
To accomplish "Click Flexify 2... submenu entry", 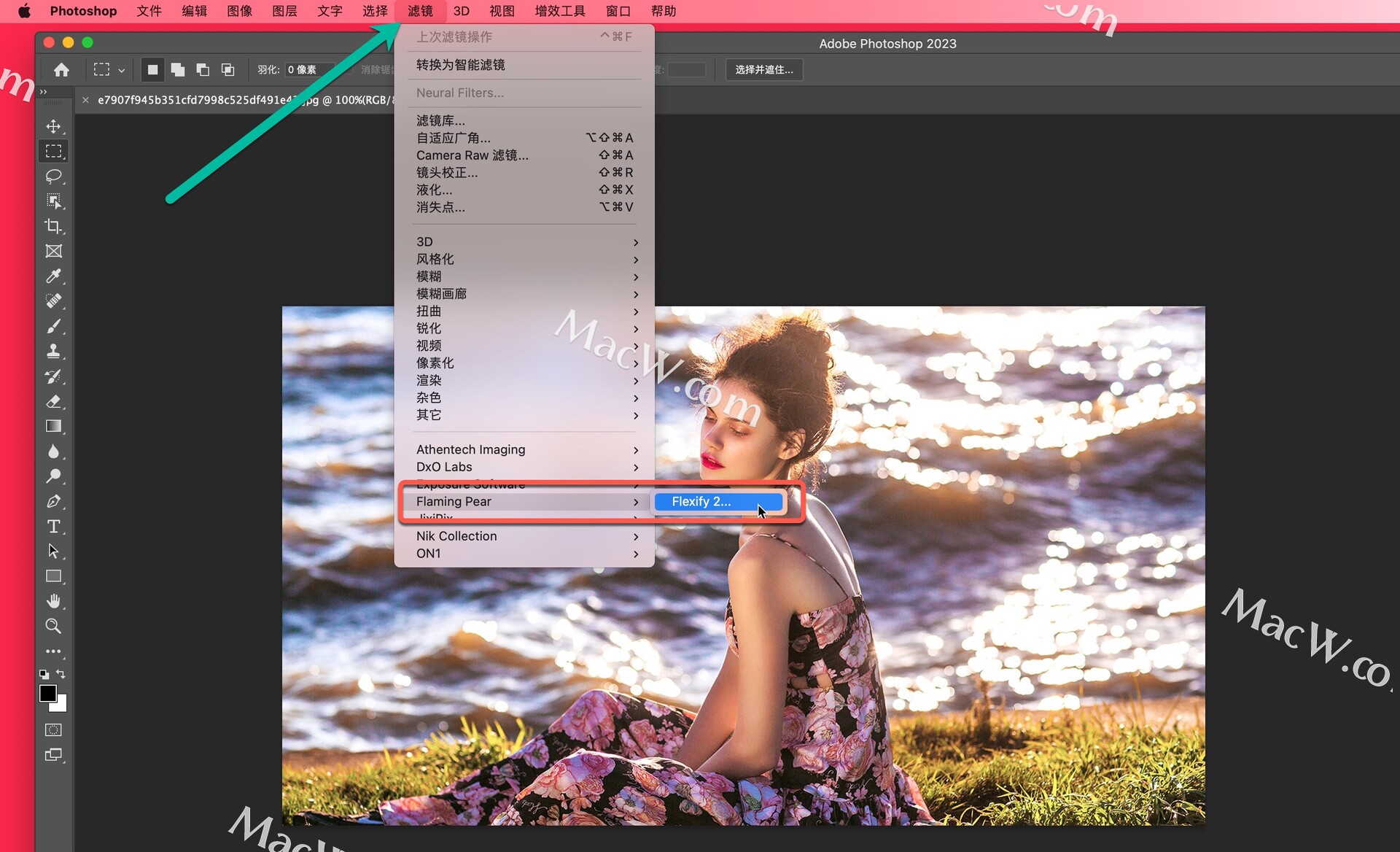I will tap(718, 502).
